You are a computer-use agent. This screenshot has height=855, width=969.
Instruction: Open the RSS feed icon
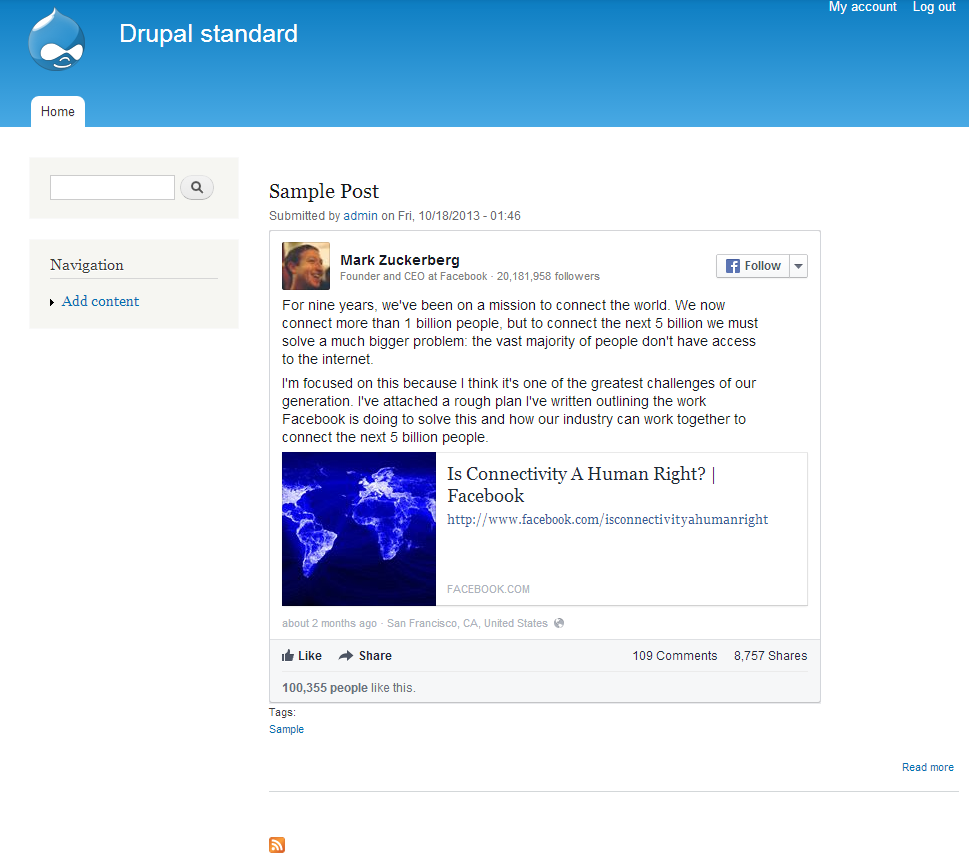coord(277,844)
